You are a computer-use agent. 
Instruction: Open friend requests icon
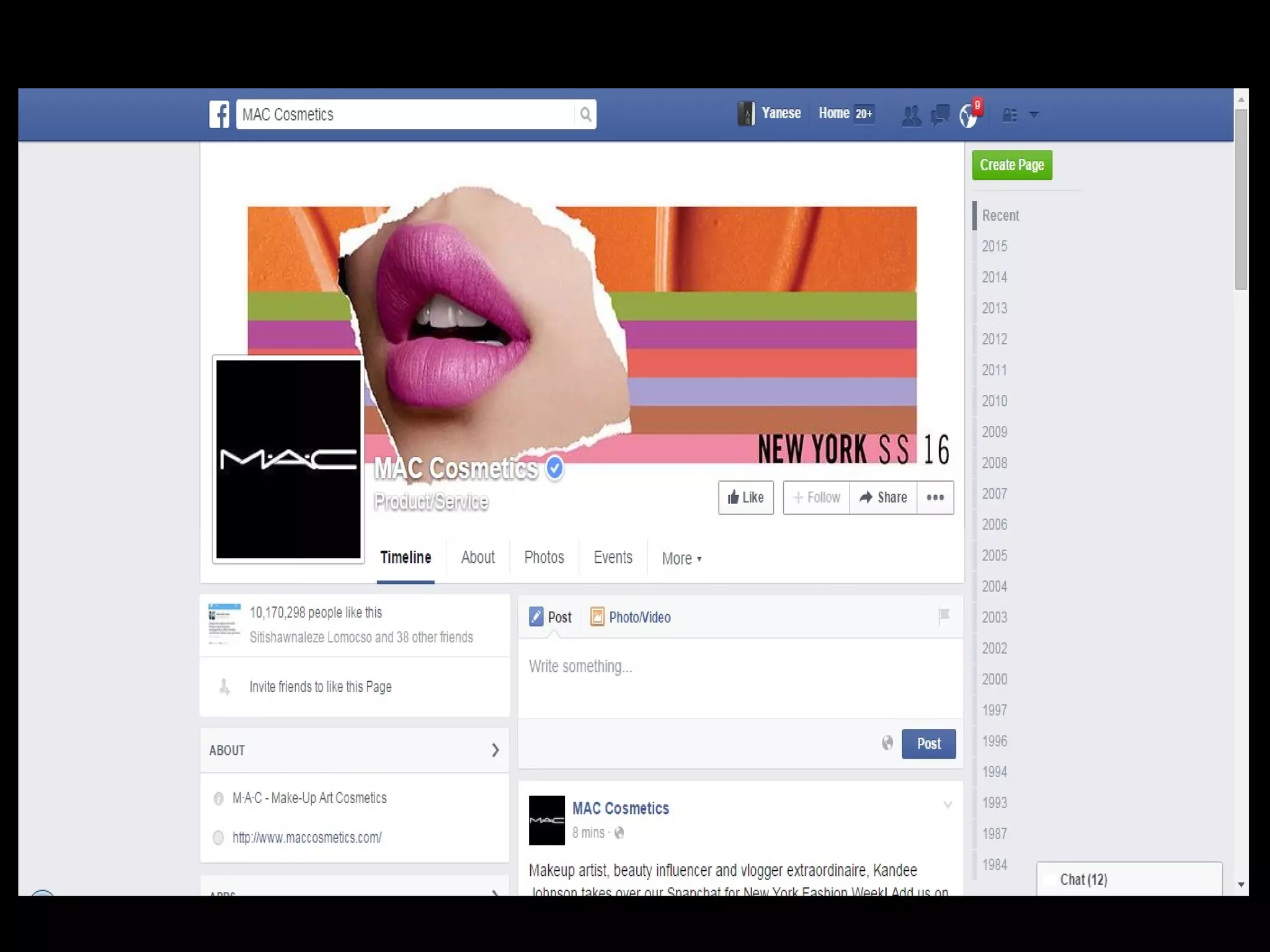tap(911, 115)
